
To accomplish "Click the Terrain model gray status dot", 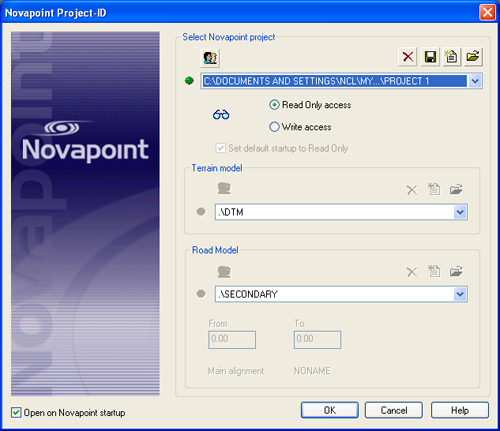I will pos(201,212).
